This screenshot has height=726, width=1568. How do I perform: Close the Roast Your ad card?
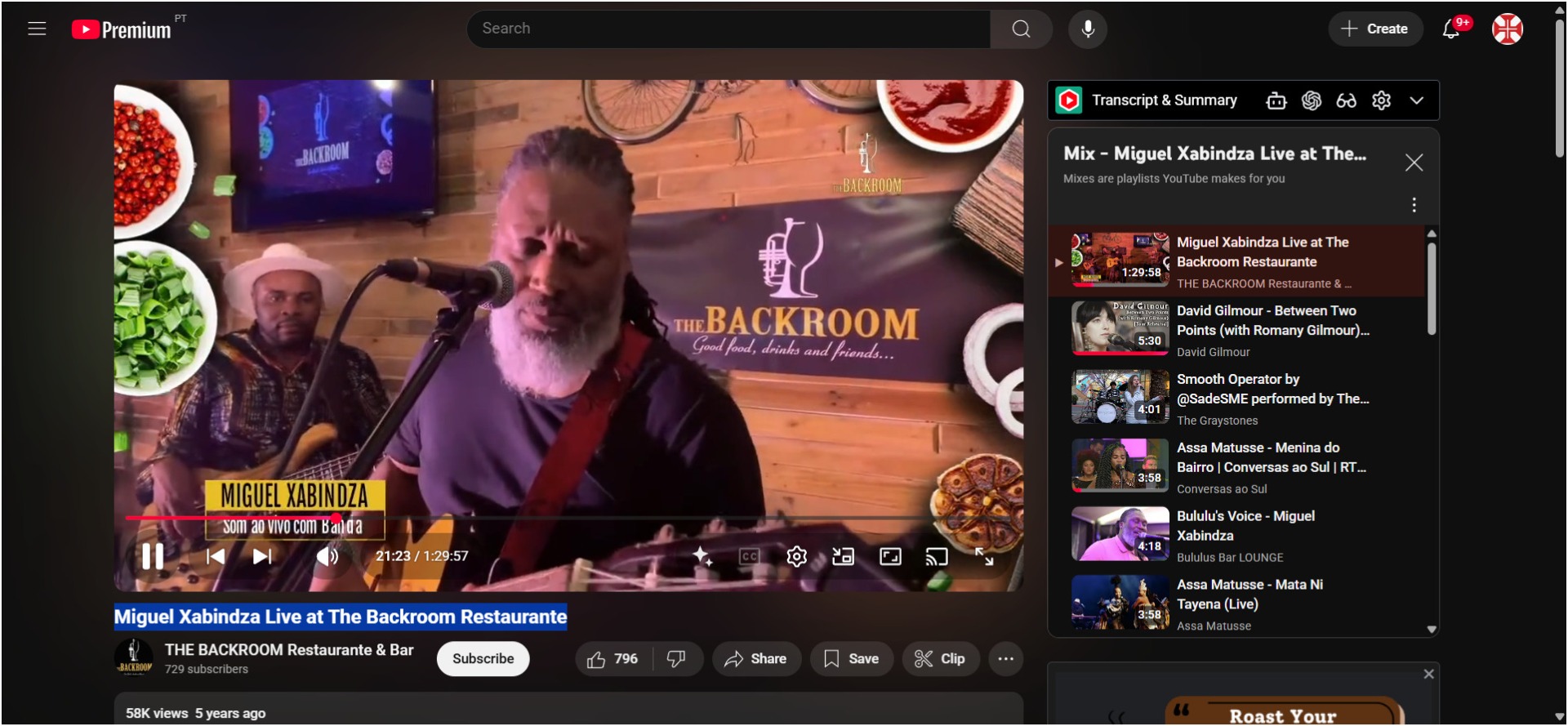point(1428,674)
